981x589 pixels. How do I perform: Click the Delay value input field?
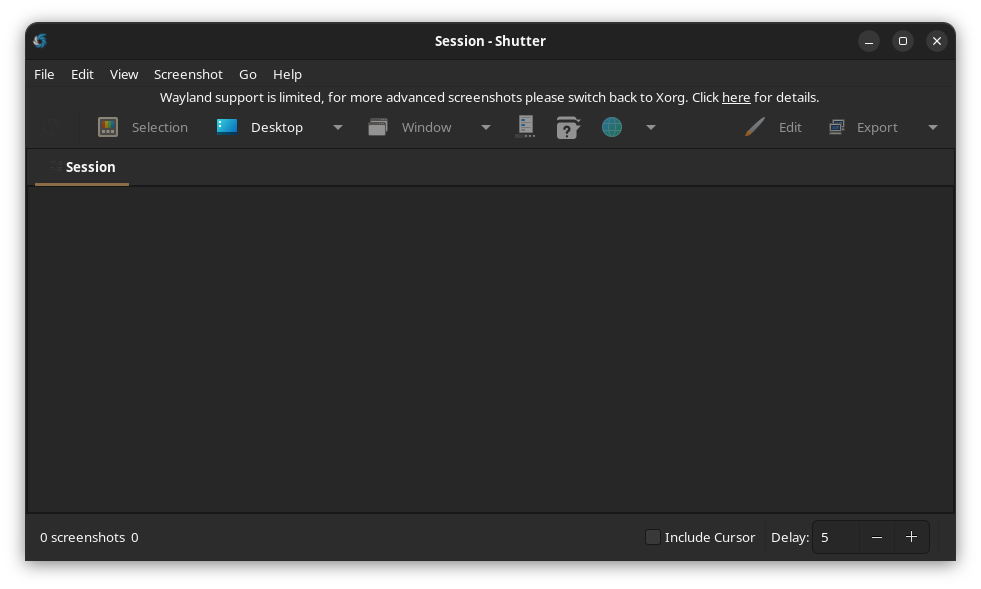click(x=836, y=537)
